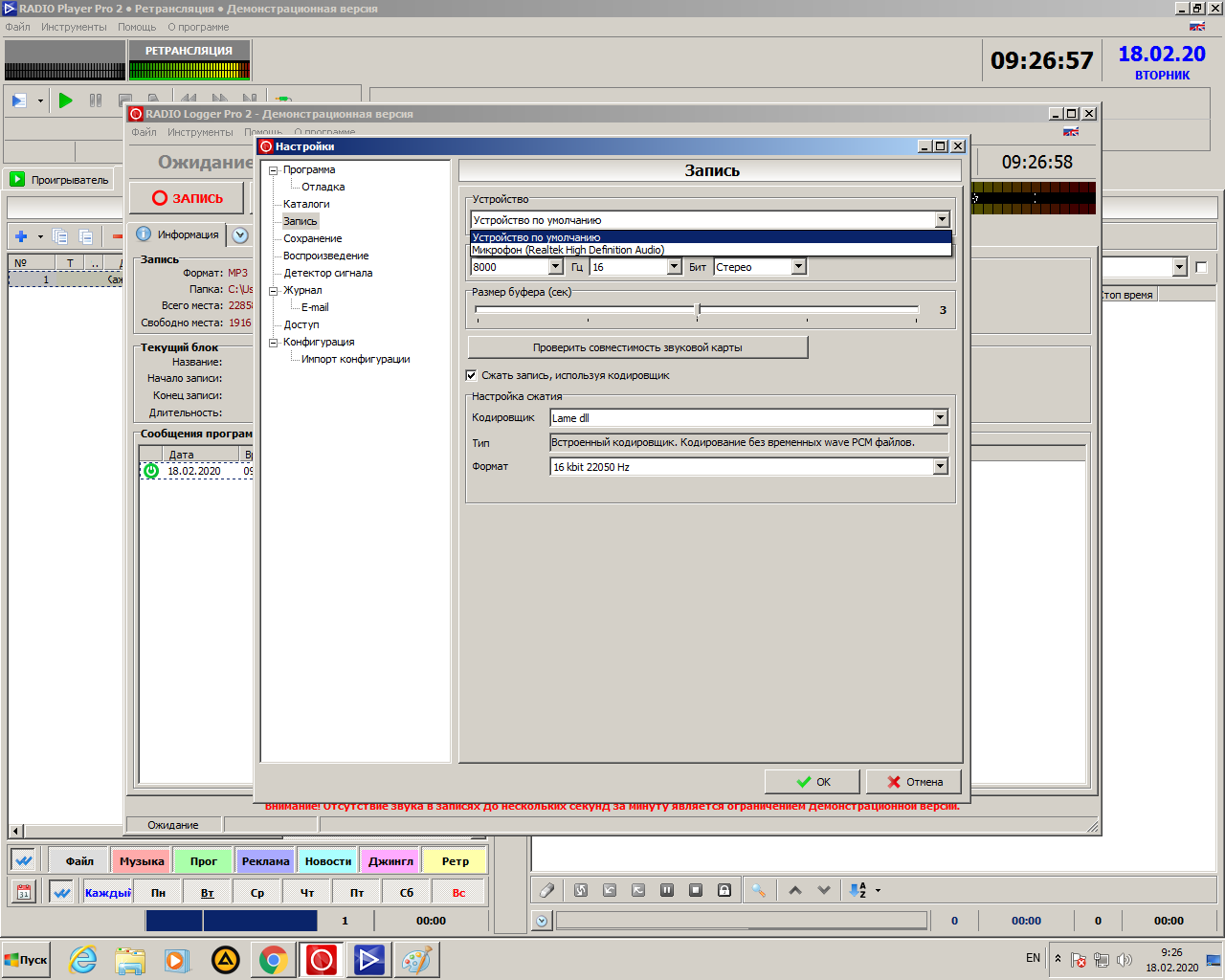This screenshot has height=980, width=1225.
Task: Click the stop marker icon in bottom toolbar
Action: pos(696,890)
